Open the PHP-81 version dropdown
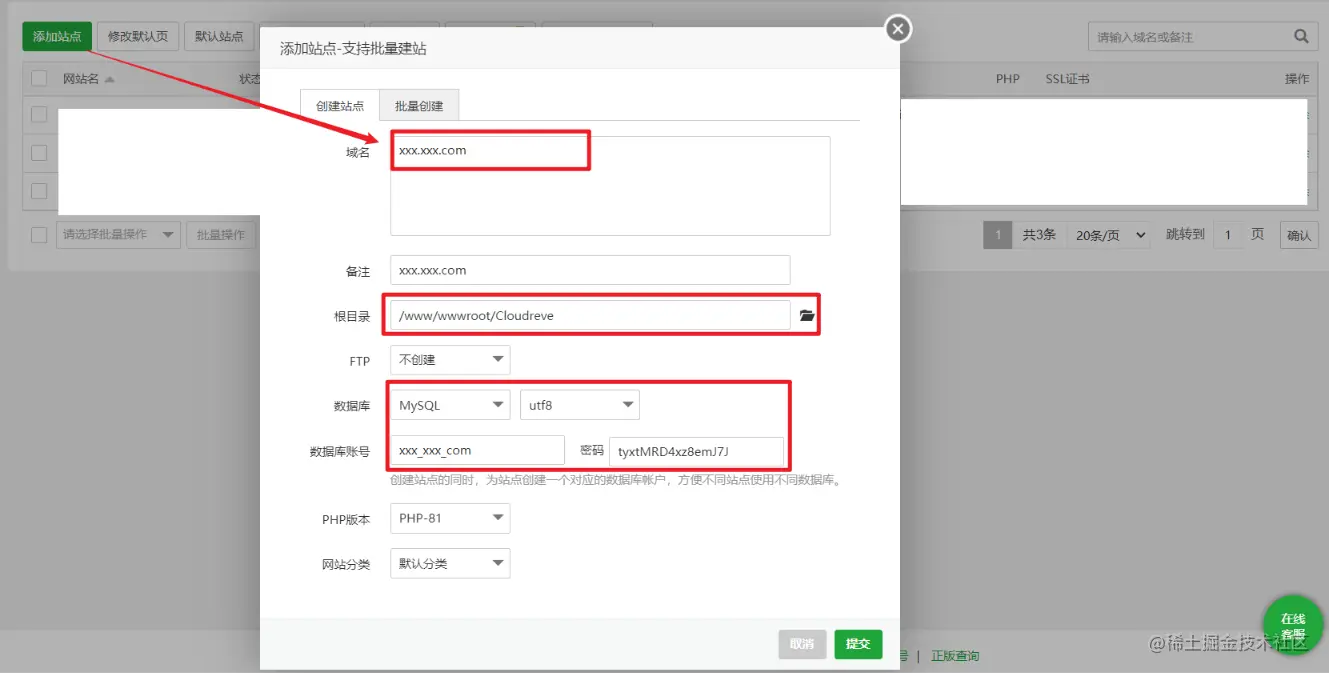 pyautogui.click(x=449, y=518)
